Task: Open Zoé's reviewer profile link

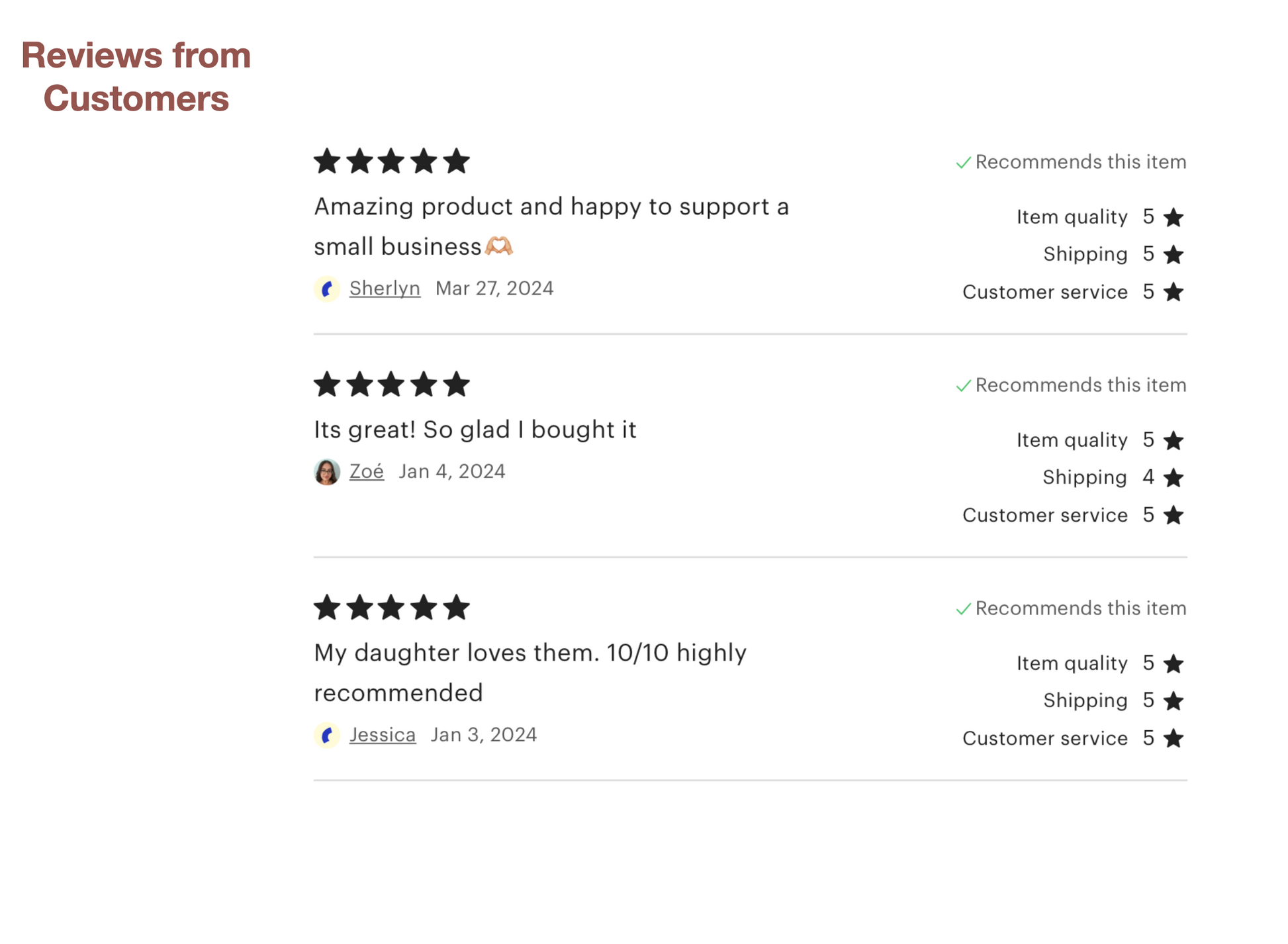Action: coord(367,471)
